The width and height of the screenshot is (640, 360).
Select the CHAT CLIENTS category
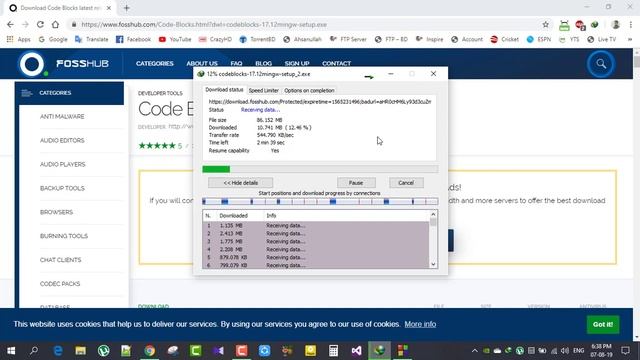(x=60, y=260)
